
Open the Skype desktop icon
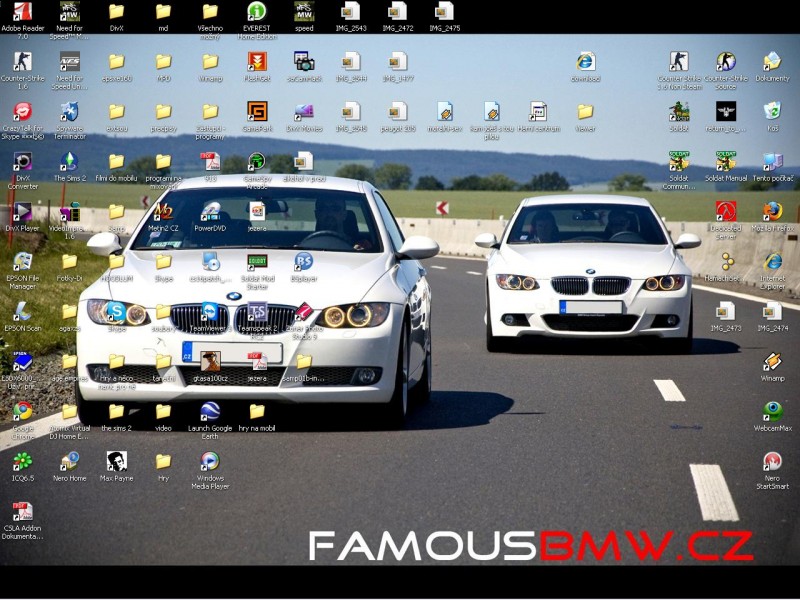(116, 311)
